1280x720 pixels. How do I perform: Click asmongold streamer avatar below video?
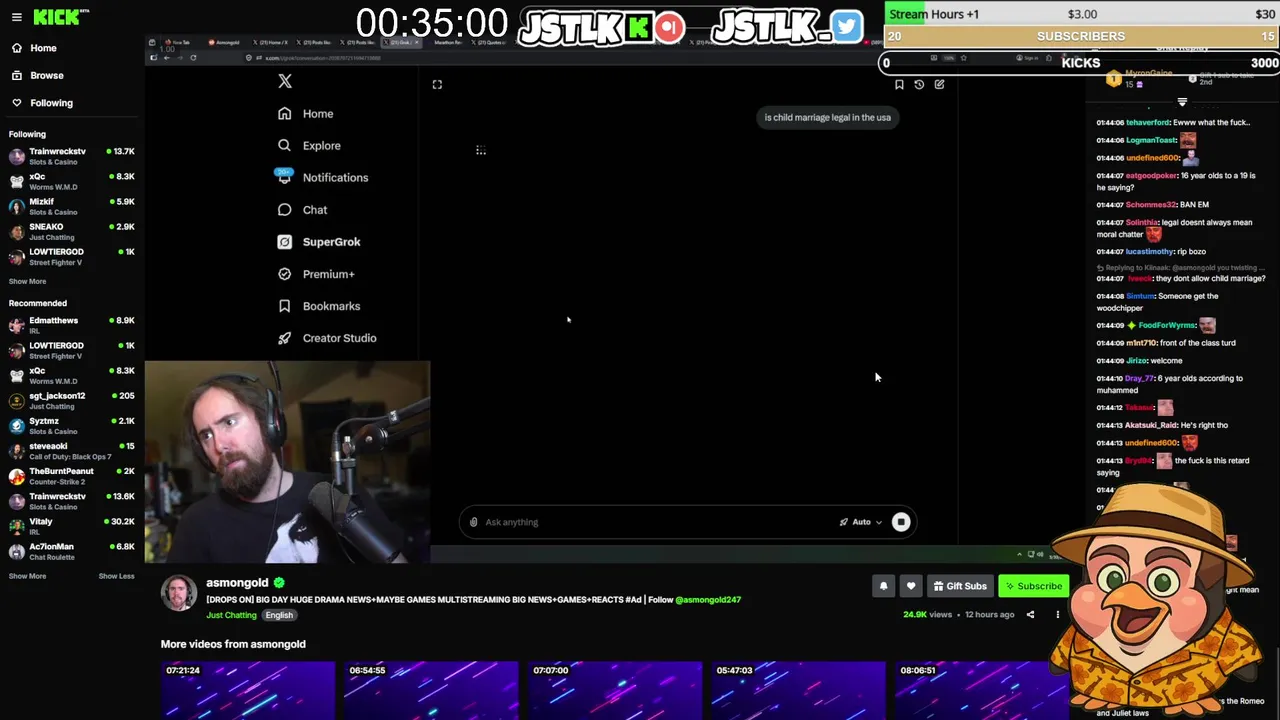tap(179, 593)
